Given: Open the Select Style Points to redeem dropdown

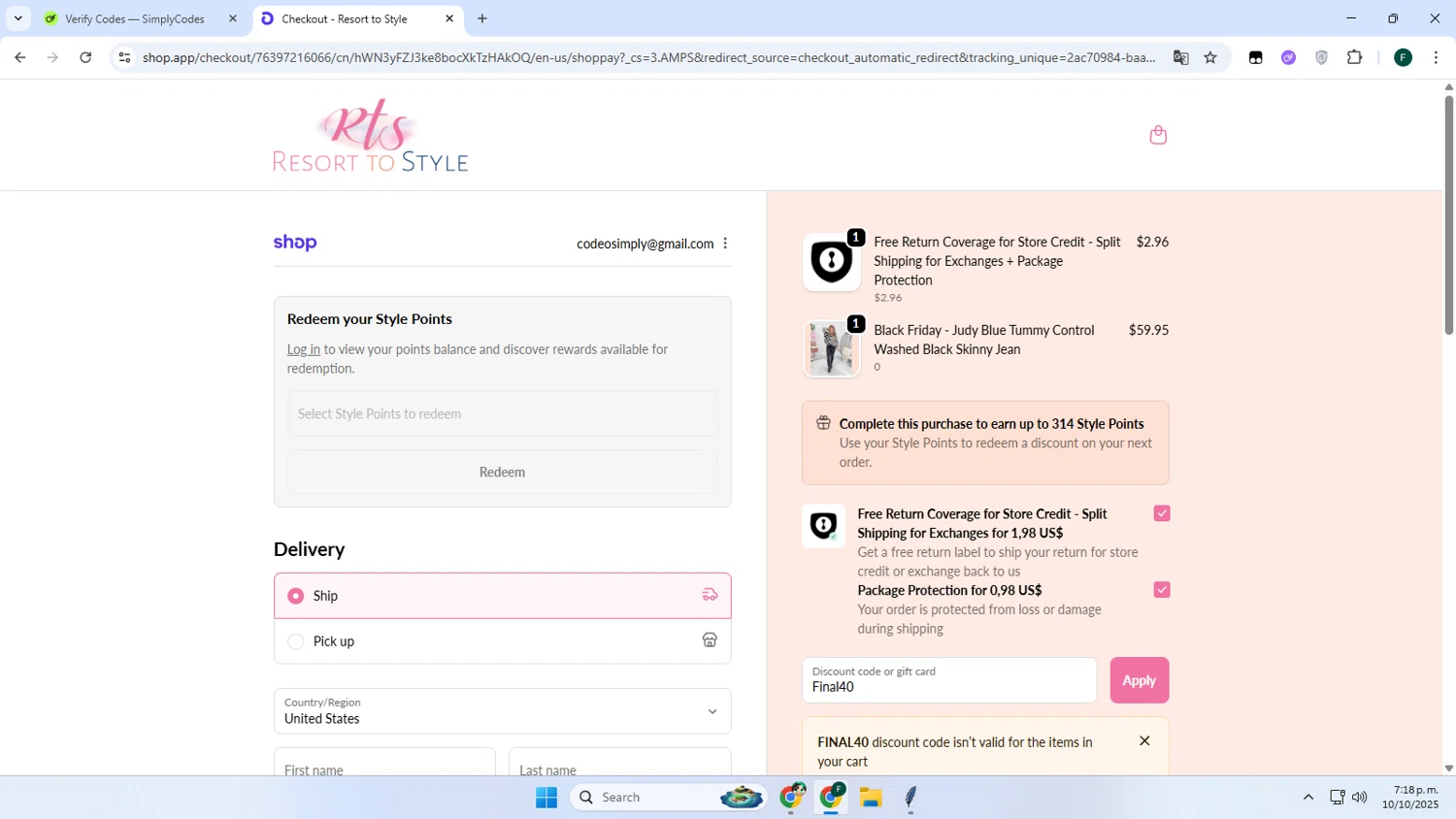Looking at the screenshot, I should tap(502, 413).
